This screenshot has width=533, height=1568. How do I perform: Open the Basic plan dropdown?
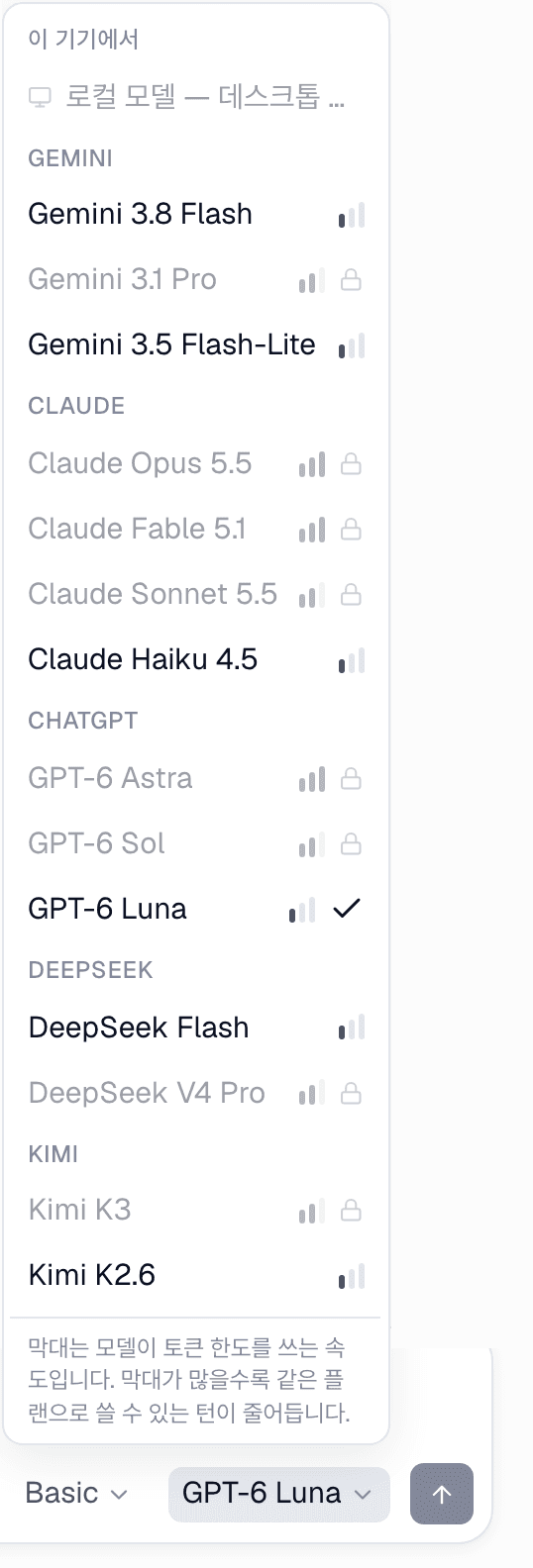[76, 1494]
